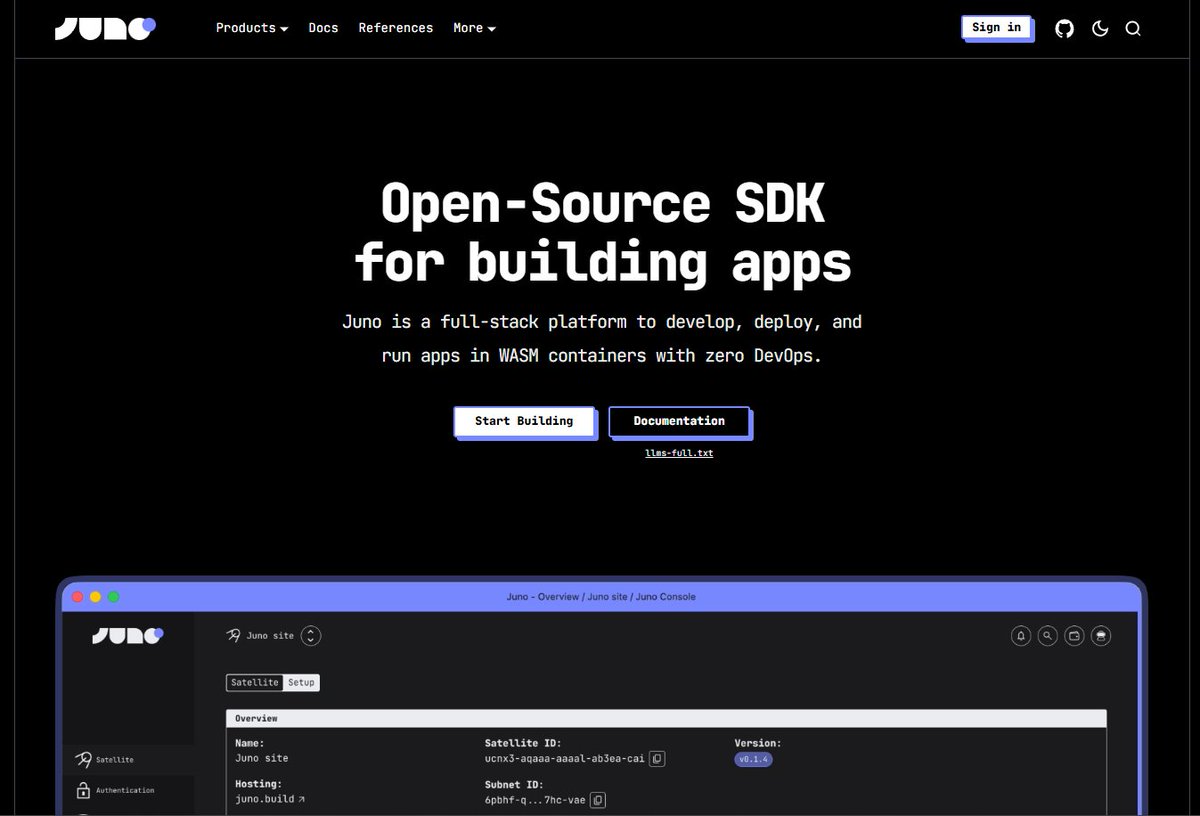Click the Juno logo in the navbar
The width and height of the screenshot is (1200, 816).
click(105, 28)
